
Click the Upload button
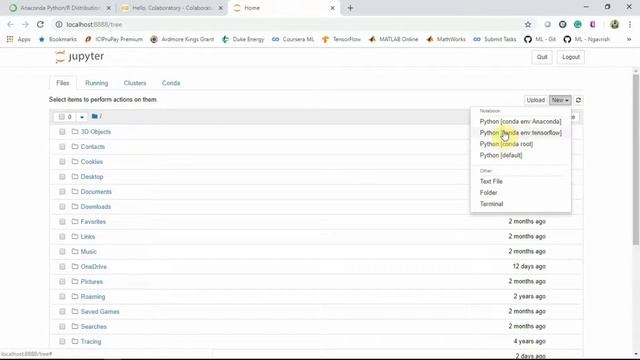point(536,100)
